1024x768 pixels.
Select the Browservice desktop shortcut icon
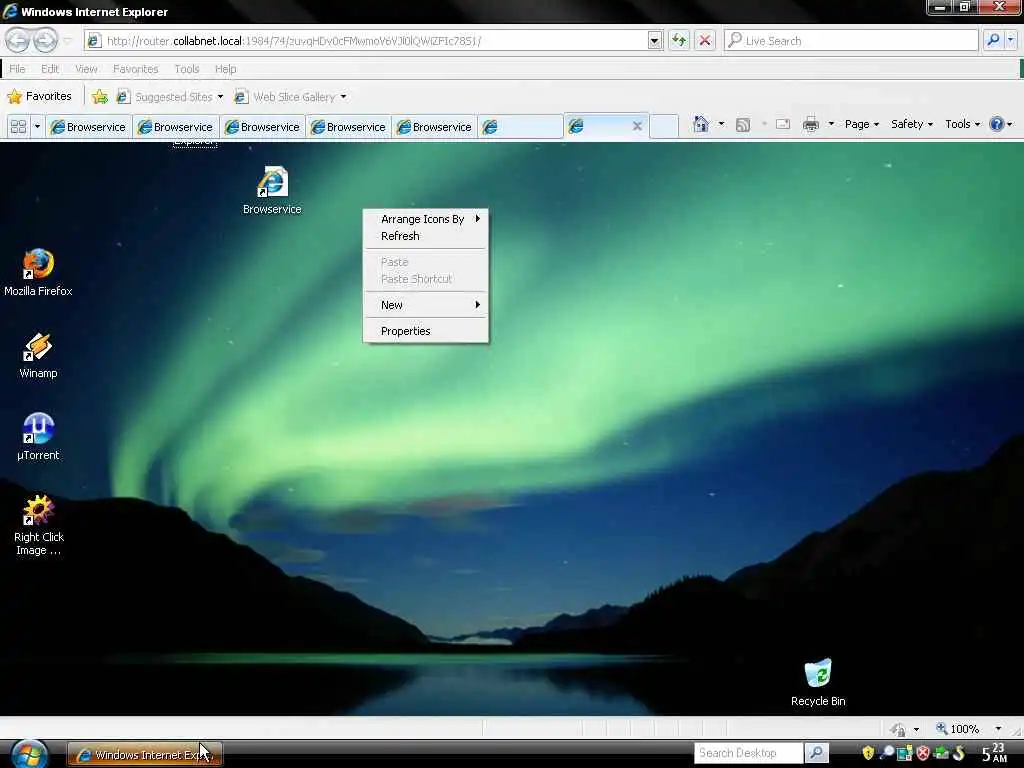point(272,190)
